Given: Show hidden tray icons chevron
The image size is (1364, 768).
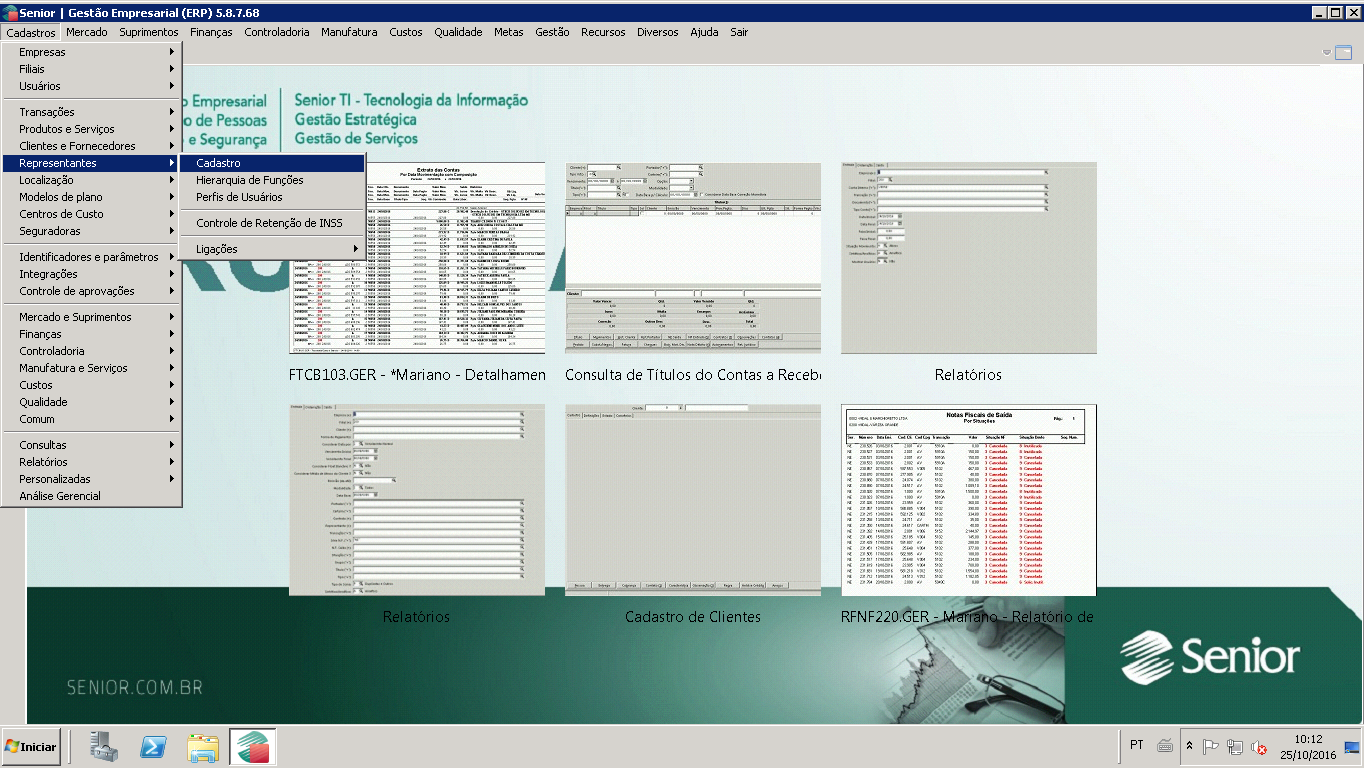Looking at the screenshot, I should [1190, 746].
